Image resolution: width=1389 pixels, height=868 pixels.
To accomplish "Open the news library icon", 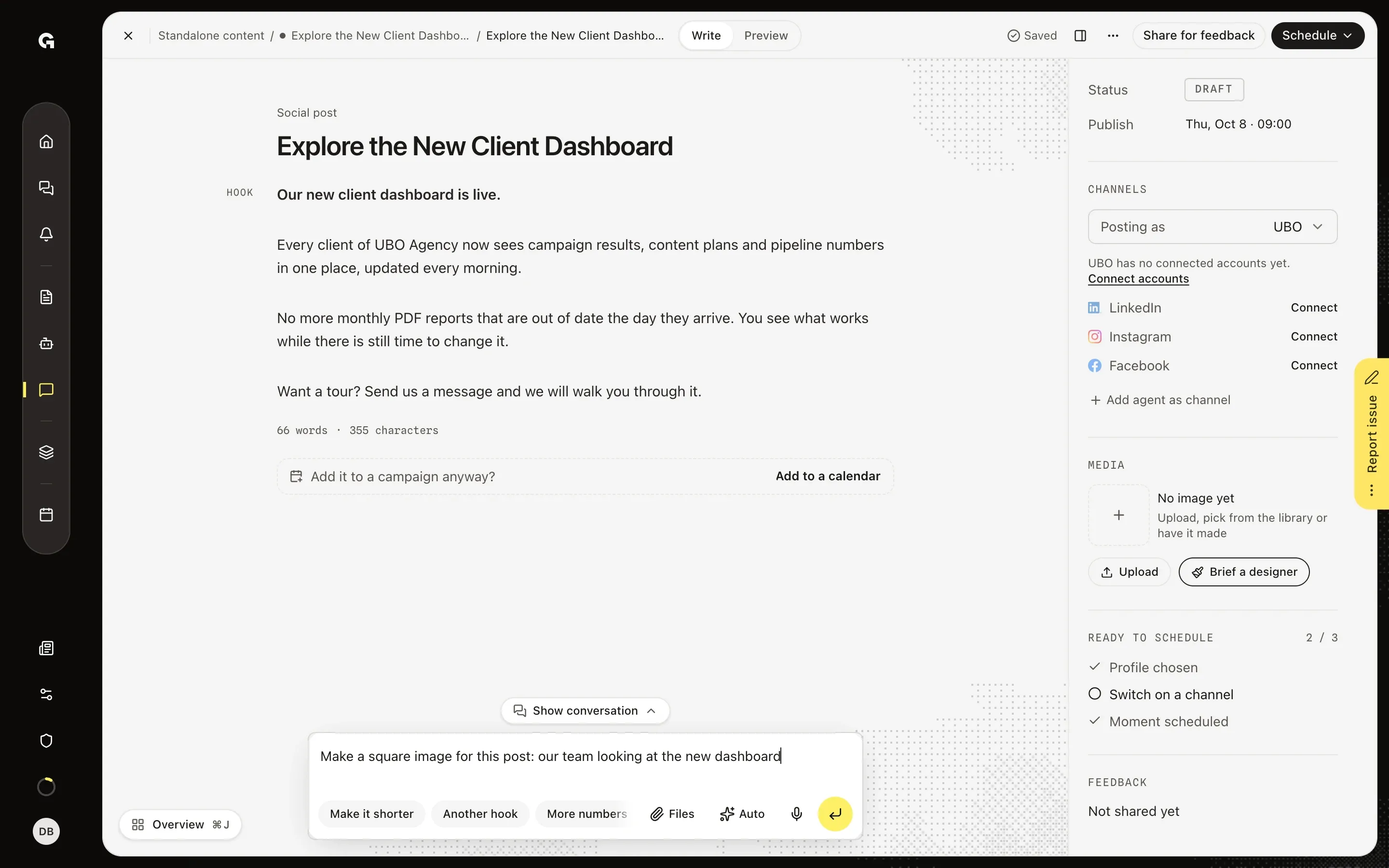I will 46,648.
